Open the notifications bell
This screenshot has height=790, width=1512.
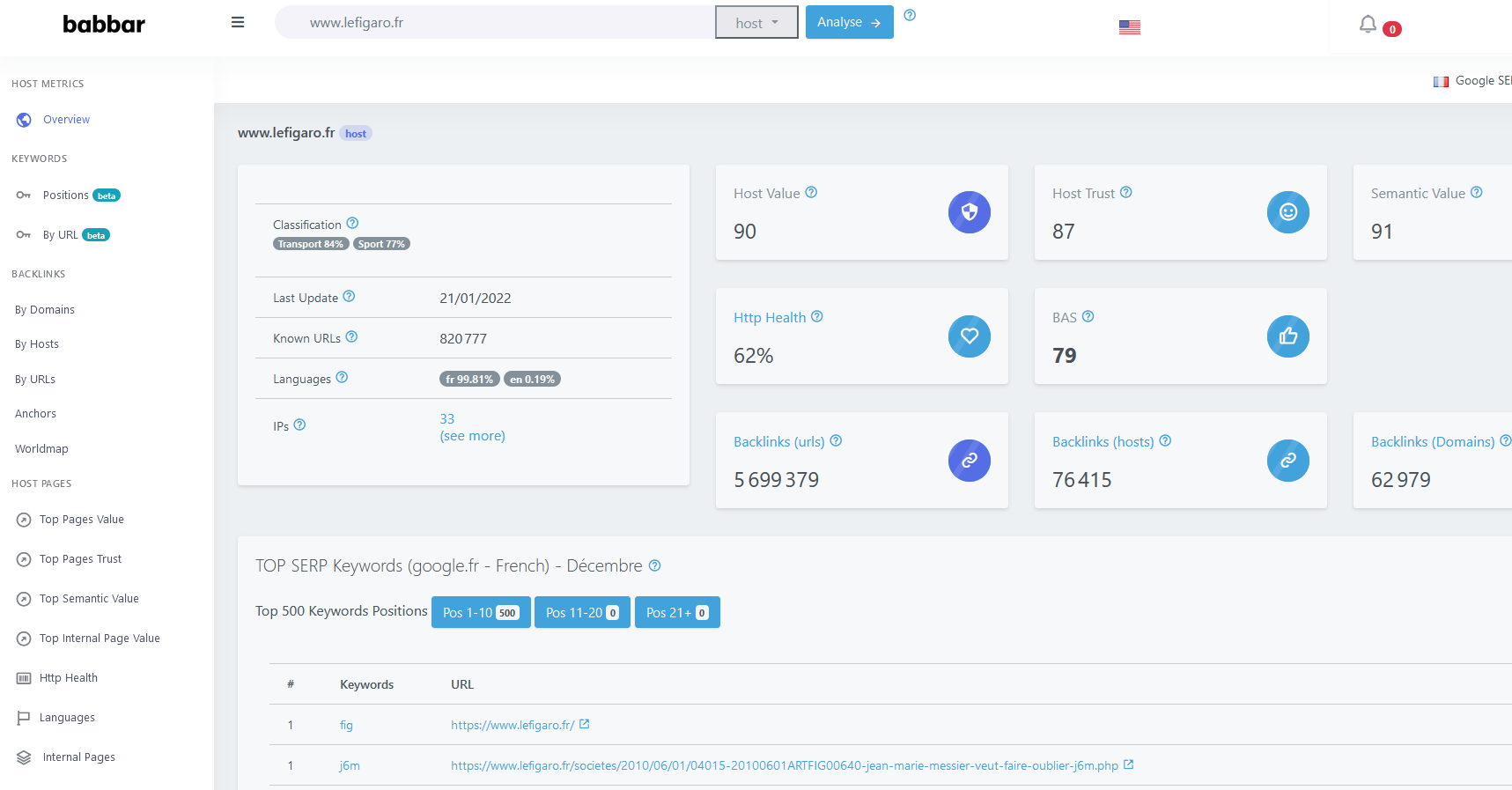1368,25
